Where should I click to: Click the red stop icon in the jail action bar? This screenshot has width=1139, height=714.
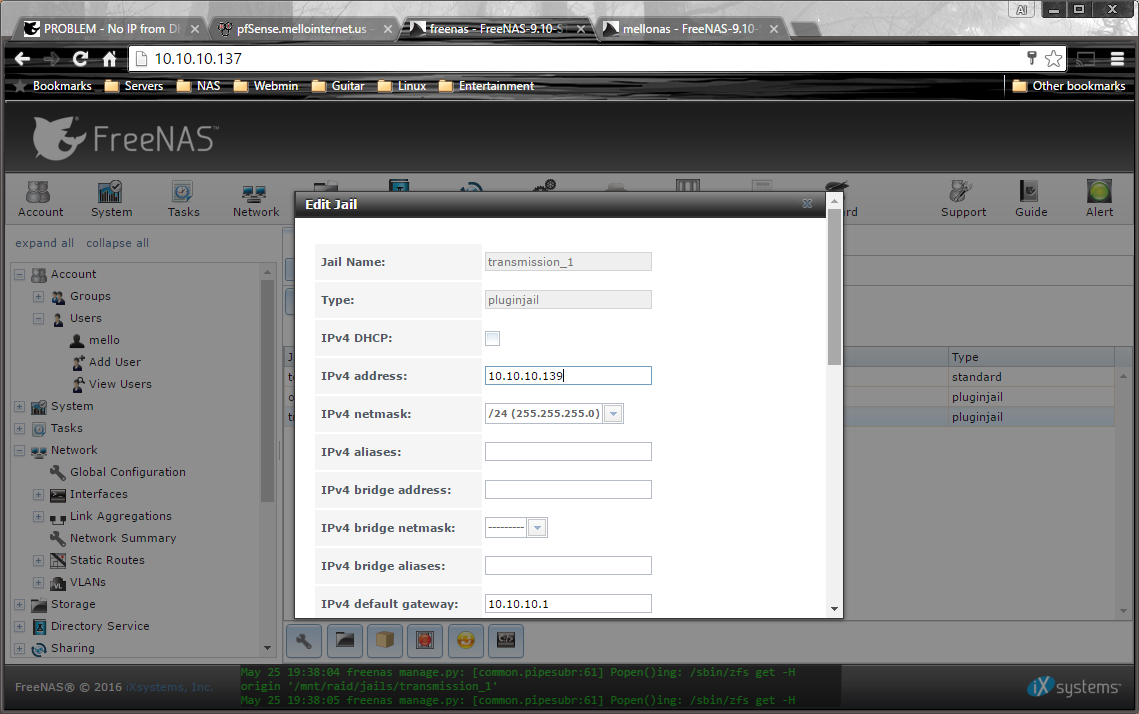pos(425,640)
